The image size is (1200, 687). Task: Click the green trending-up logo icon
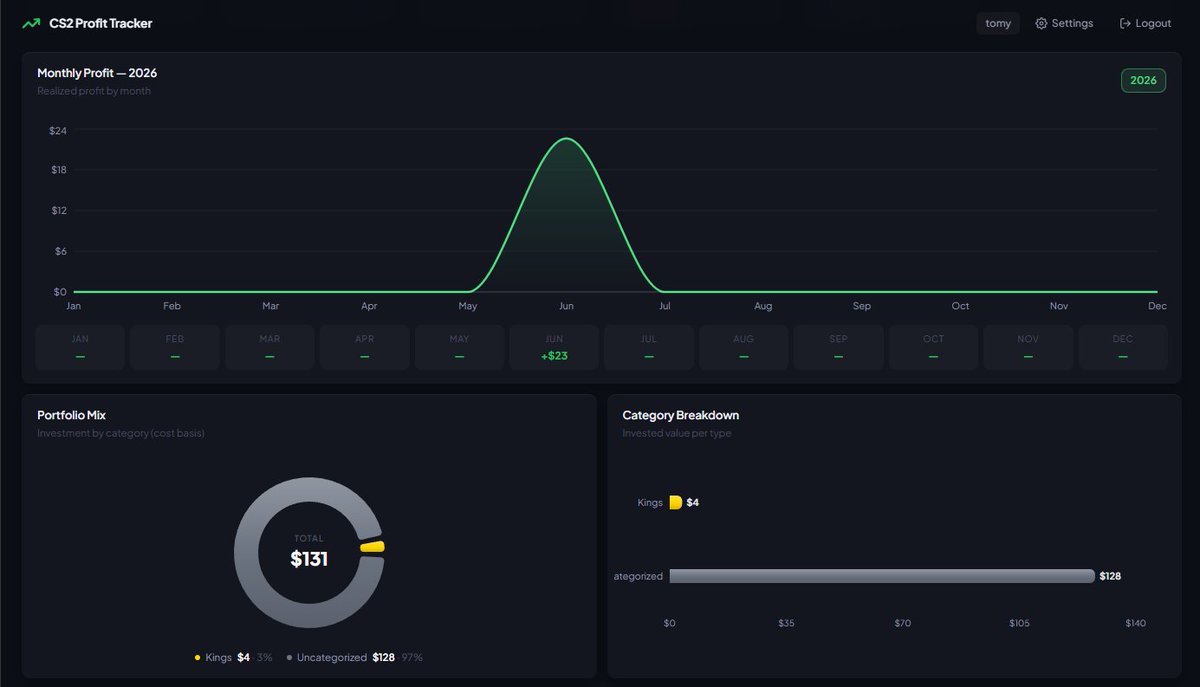[31, 23]
